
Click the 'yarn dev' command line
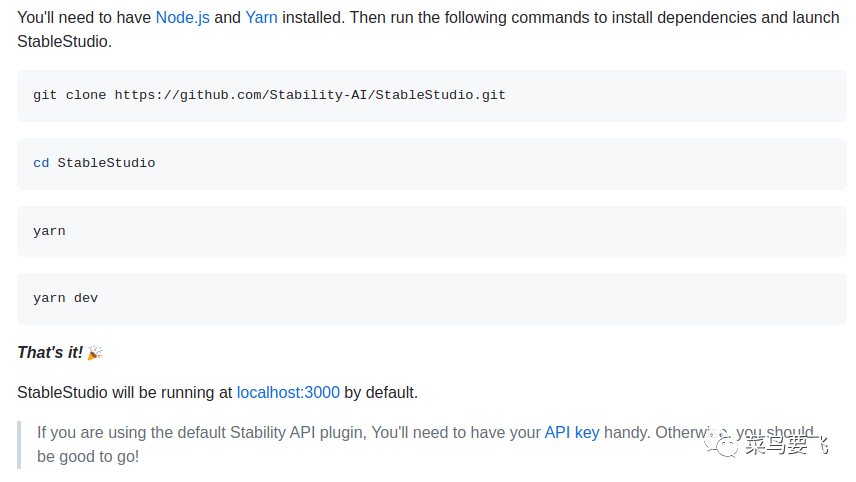(66, 298)
